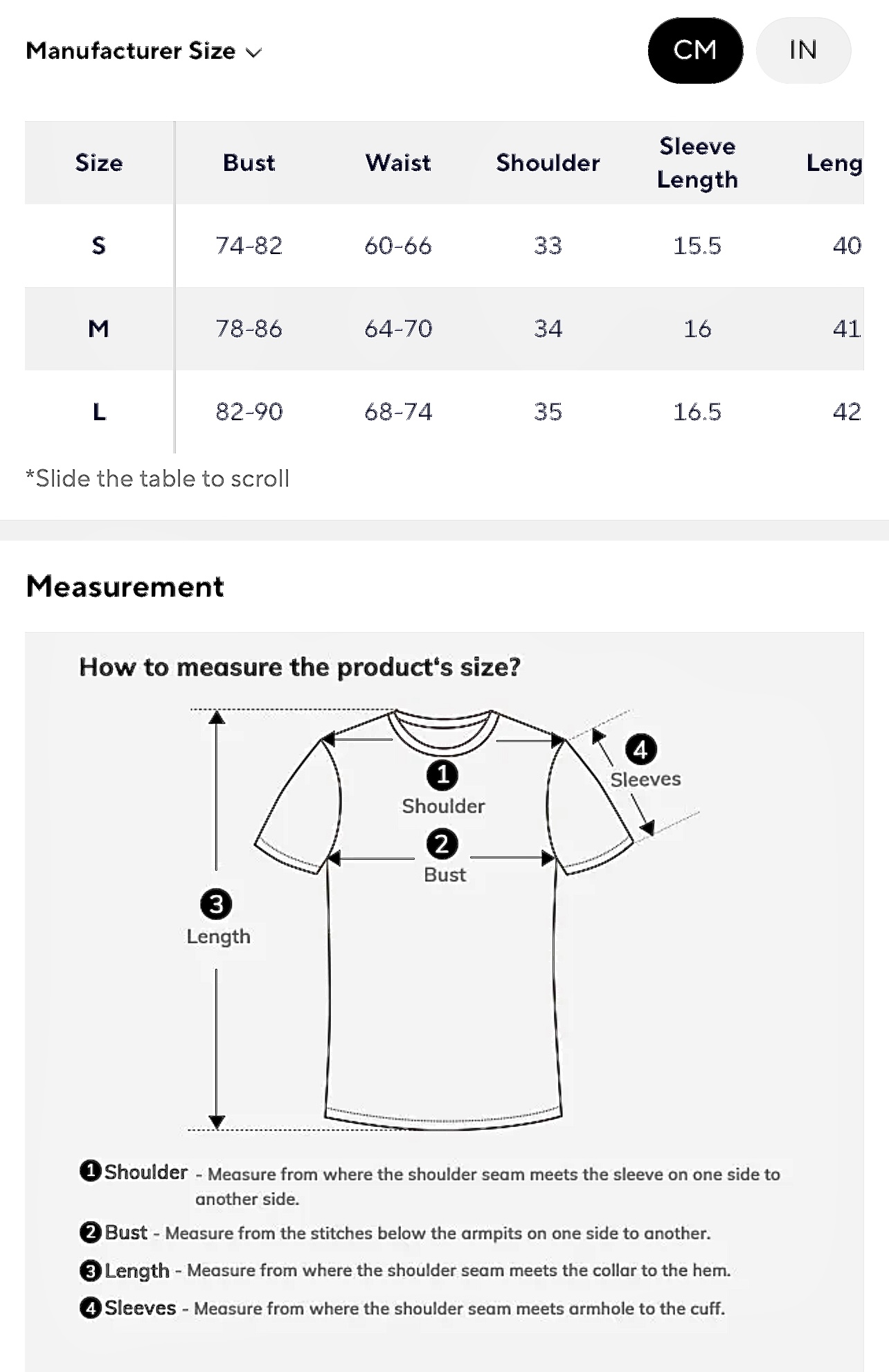Switch units to CM
889x1372 pixels.
click(x=695, y=51)
